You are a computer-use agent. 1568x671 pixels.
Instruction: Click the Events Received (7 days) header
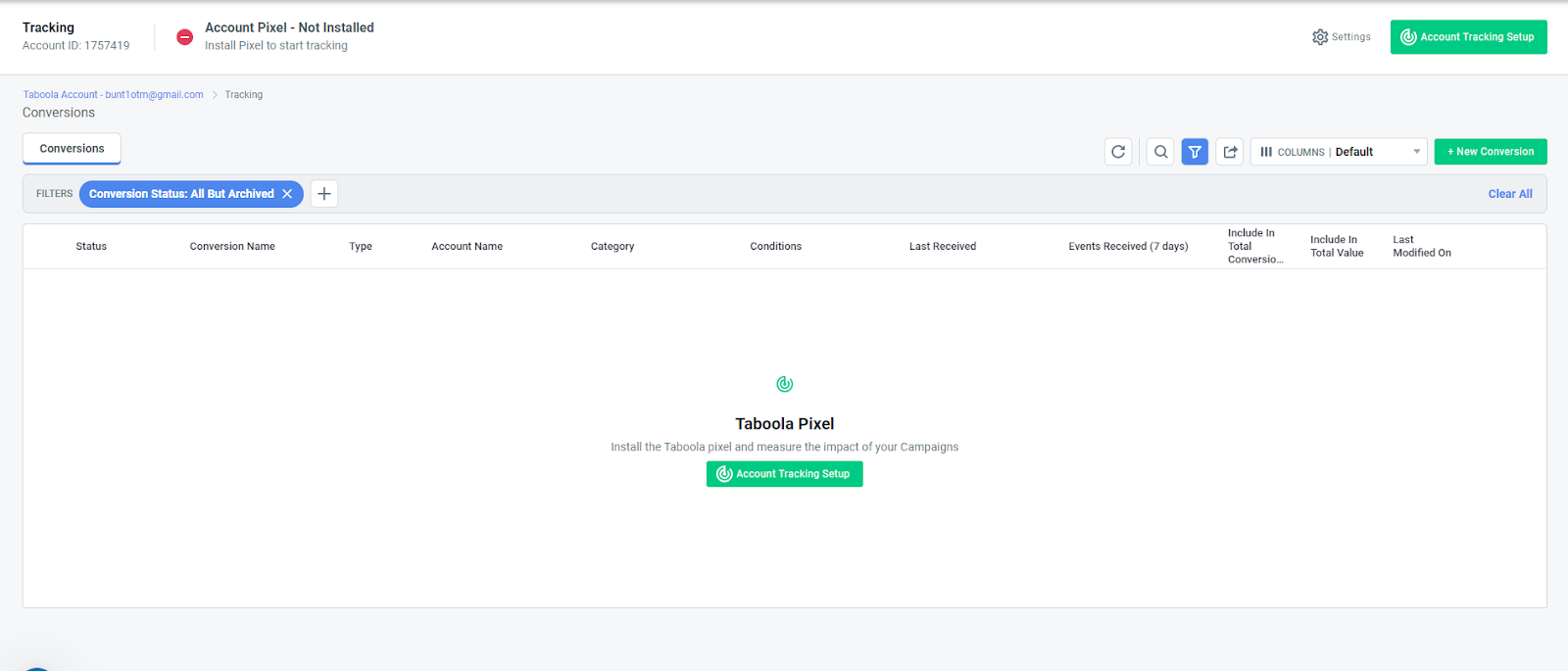[1128, 247]
